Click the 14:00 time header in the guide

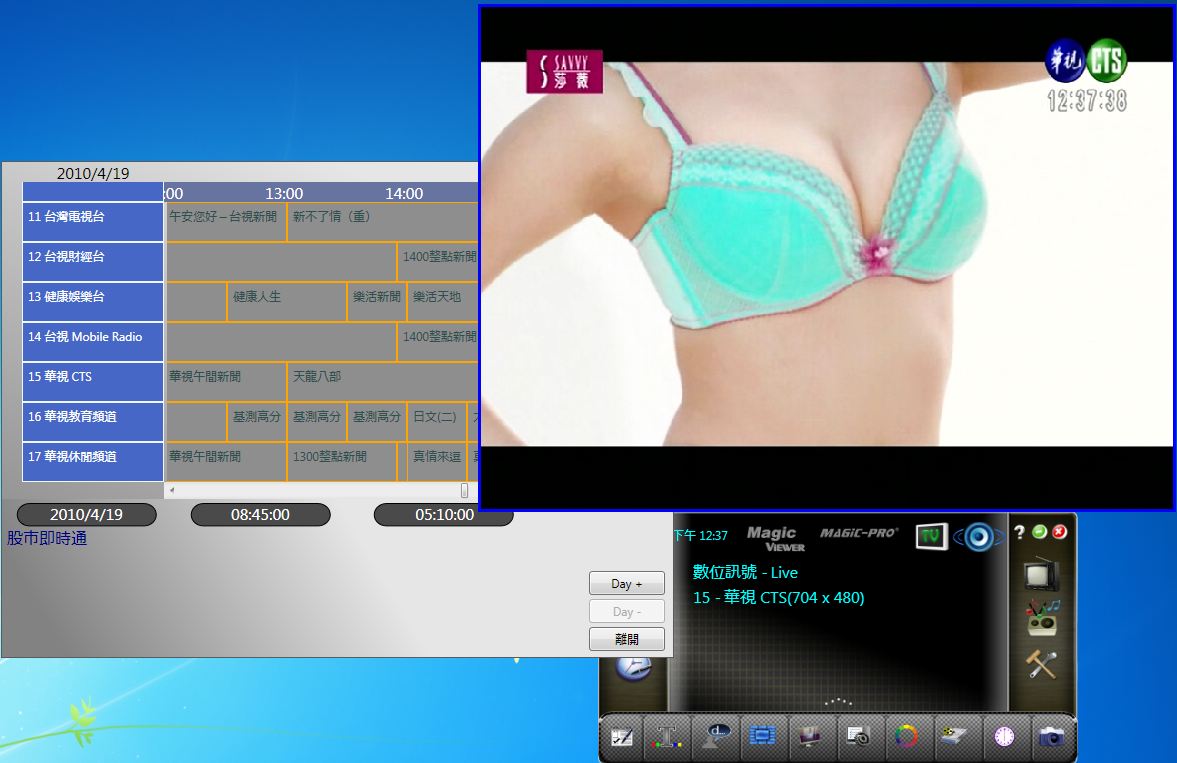pos(404,193)
